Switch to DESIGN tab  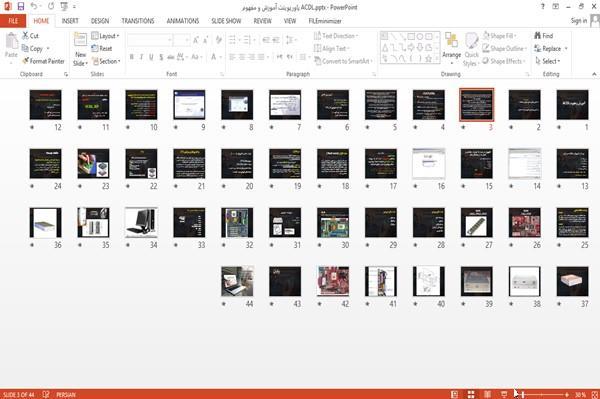pyautogui.click(x=100, y=21)
